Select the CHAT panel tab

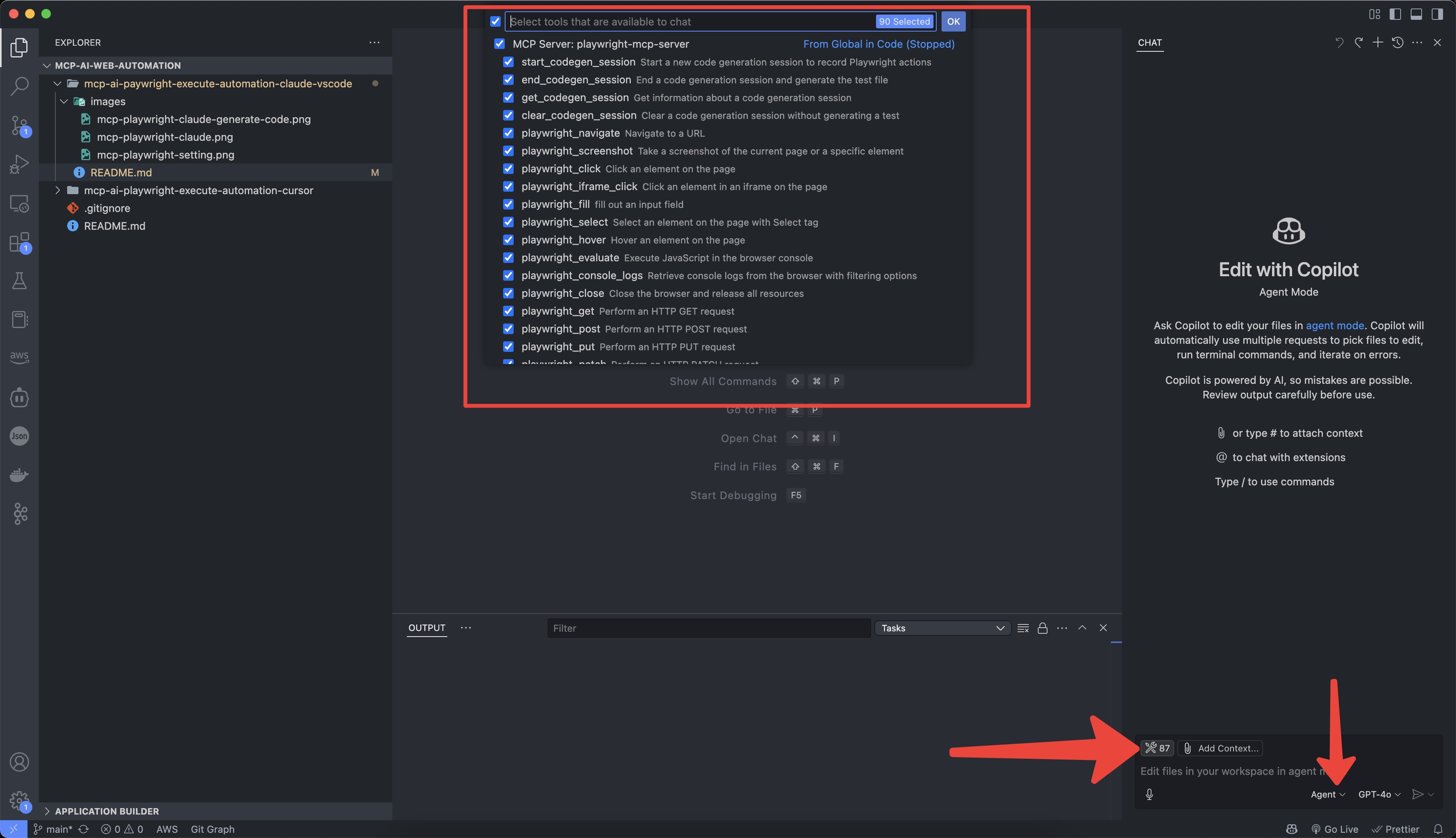click(1150, 42)
